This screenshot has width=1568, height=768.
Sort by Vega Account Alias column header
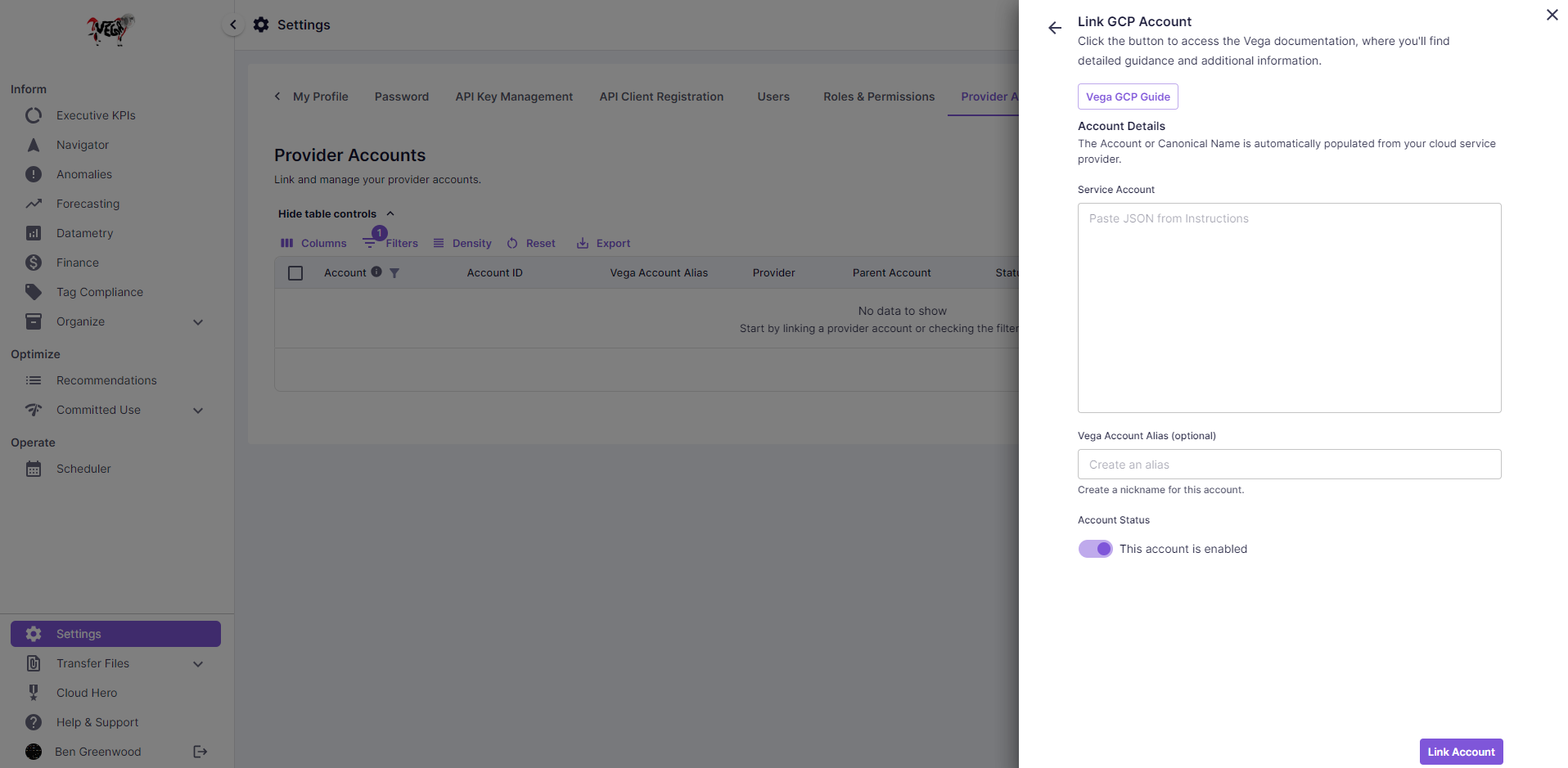[659, 273]
